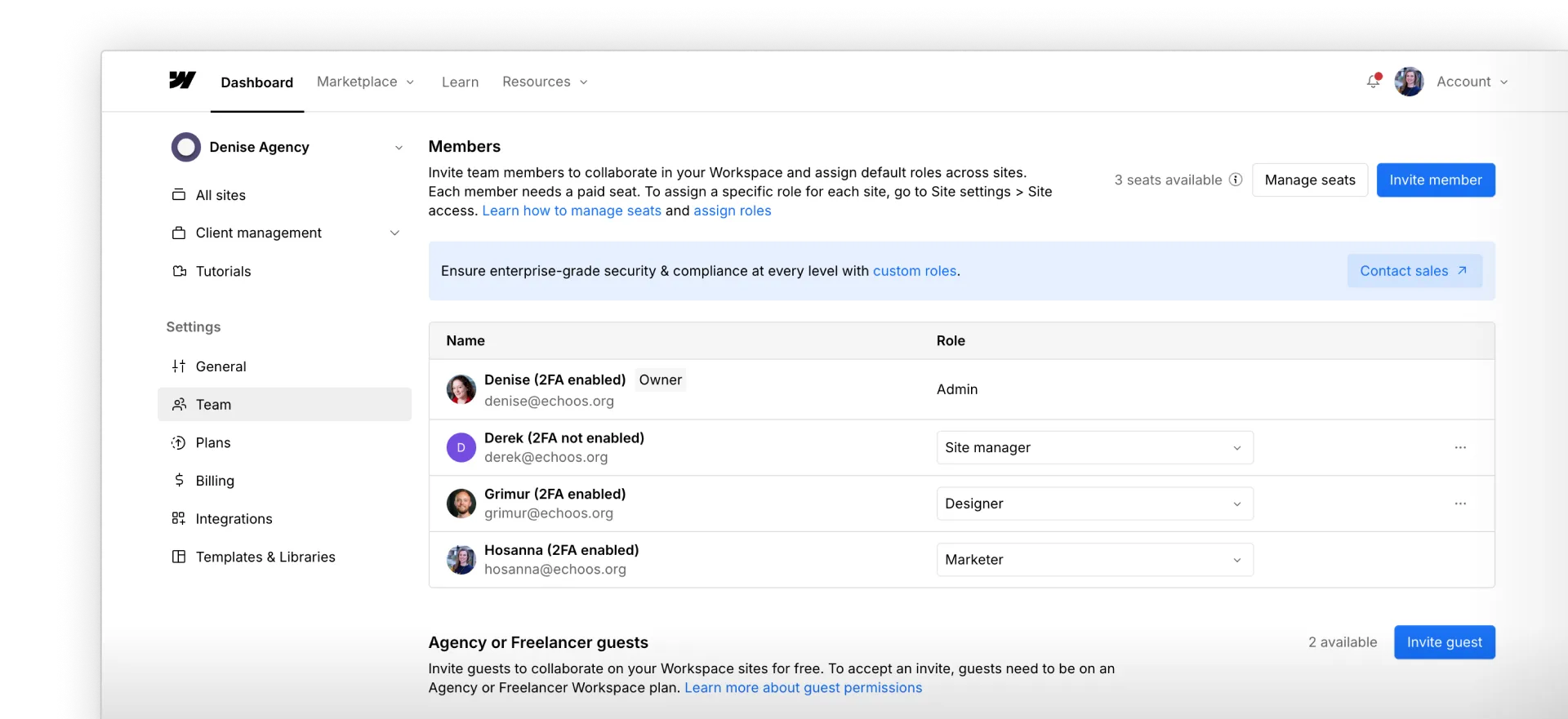
Task: Open Client management in sidebar
Action: pos(284,233)
